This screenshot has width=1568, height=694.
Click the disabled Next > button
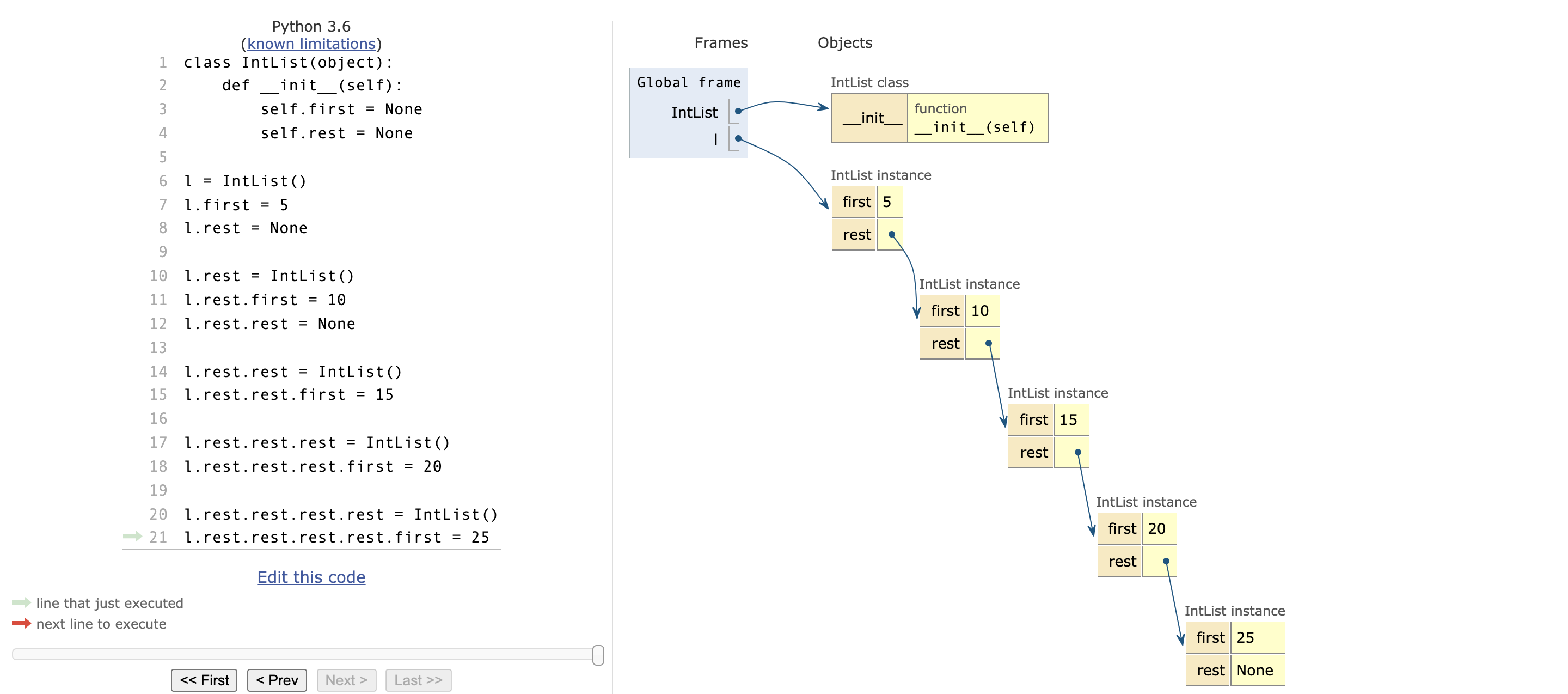(x=346, y=679)
